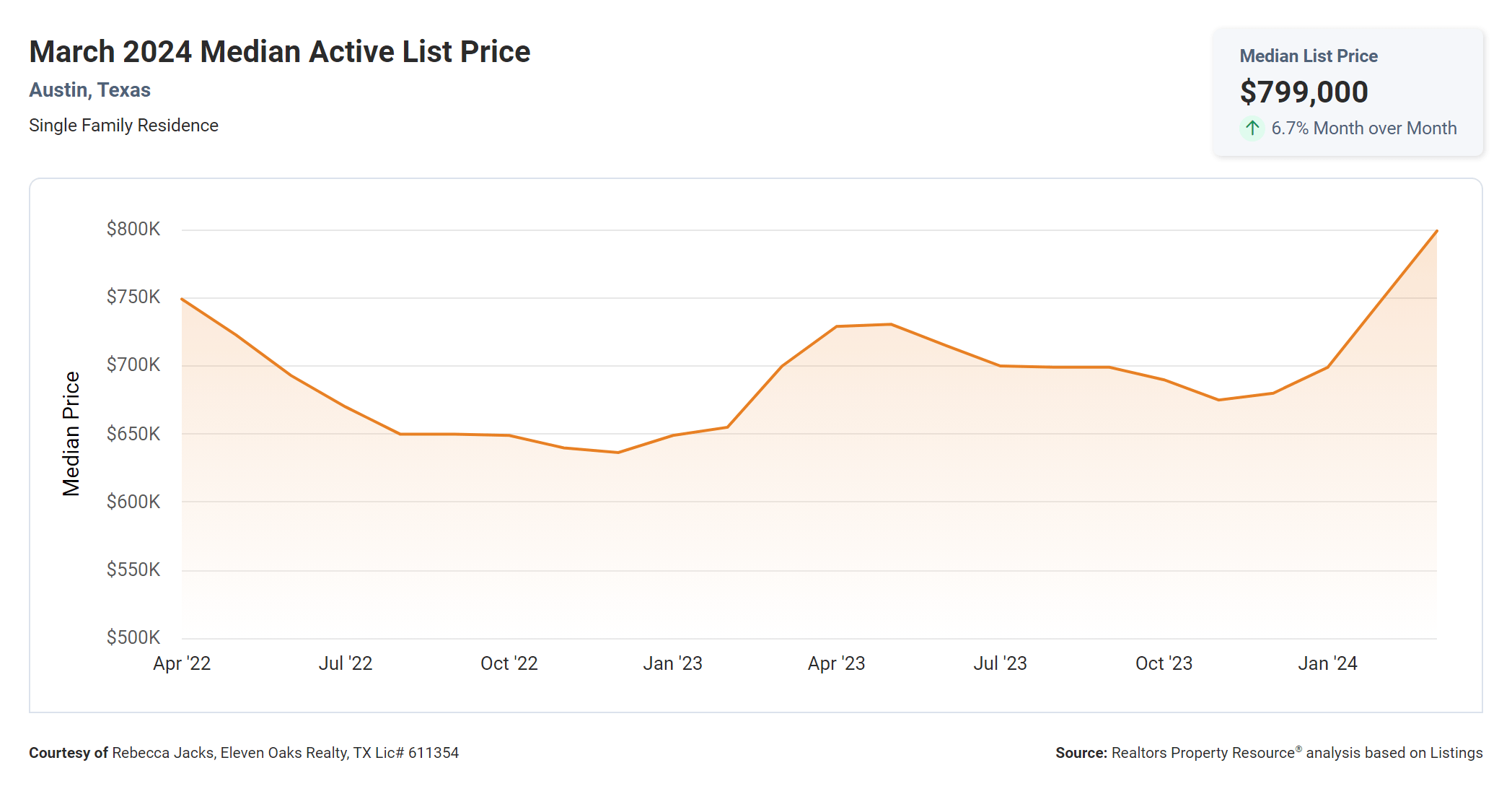Click the Oct '22 x-axis label
This screenshot has height=794, width=1512.
click(509, 663)
